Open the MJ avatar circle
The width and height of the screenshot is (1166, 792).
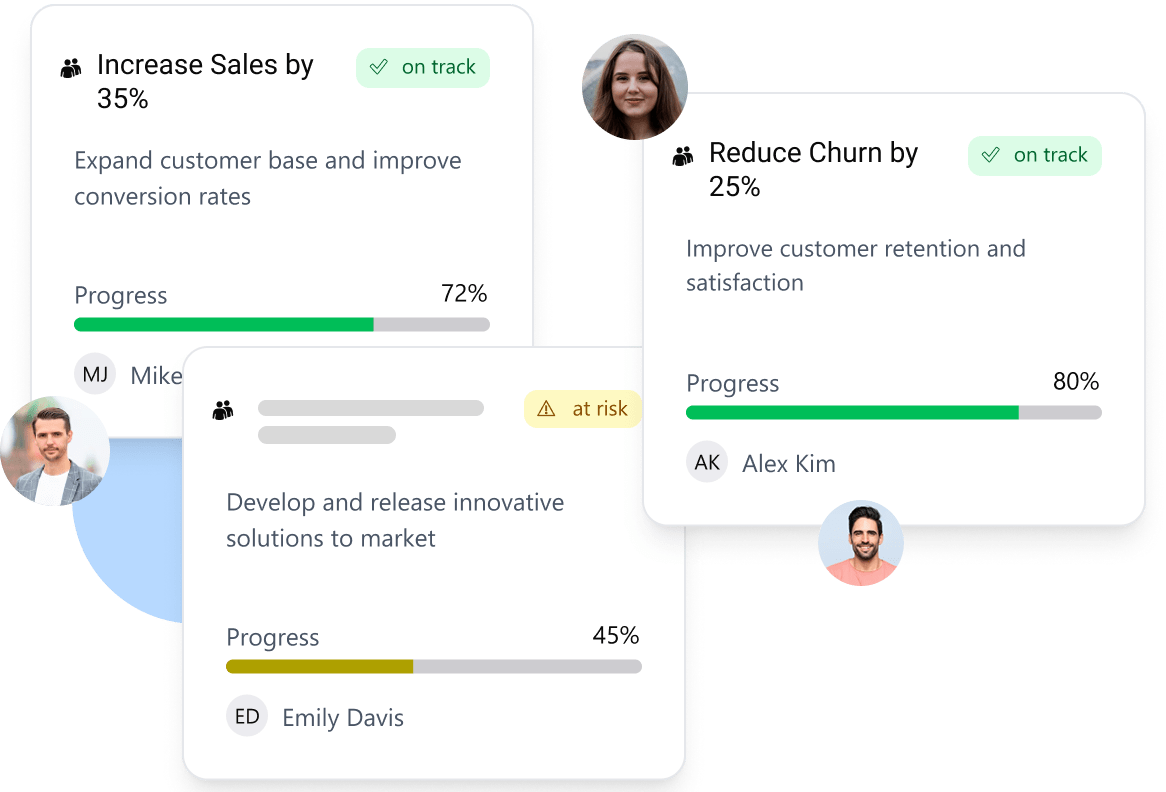[95, 373]
